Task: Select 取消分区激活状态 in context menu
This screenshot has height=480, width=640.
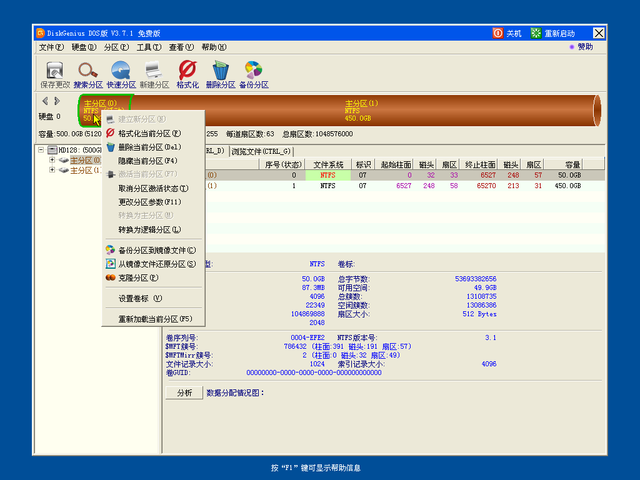Action: [153, 189]
